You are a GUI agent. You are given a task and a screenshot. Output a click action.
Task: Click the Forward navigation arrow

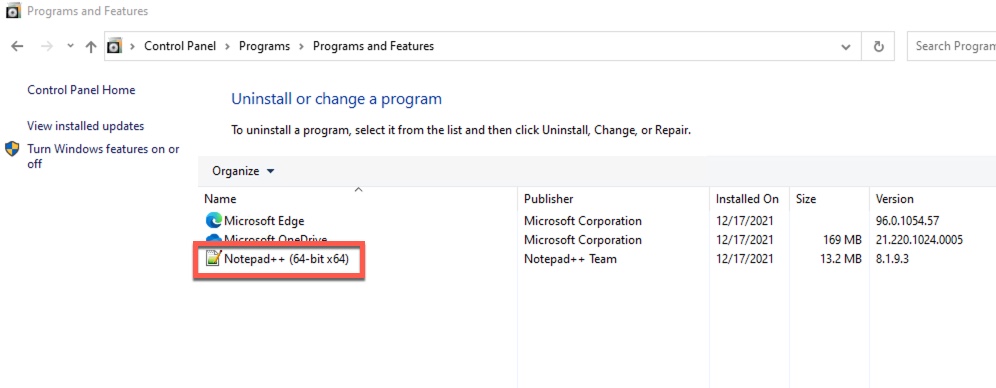click(46, 46)
